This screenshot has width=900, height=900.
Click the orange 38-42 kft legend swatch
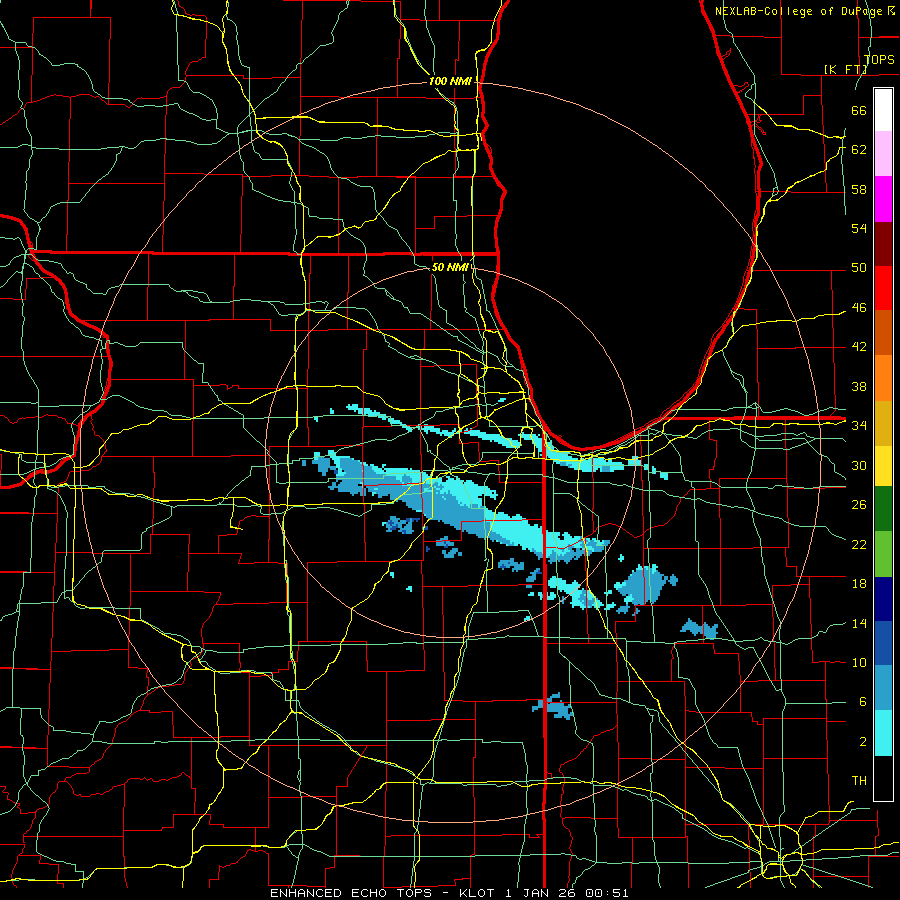point(883,377)
